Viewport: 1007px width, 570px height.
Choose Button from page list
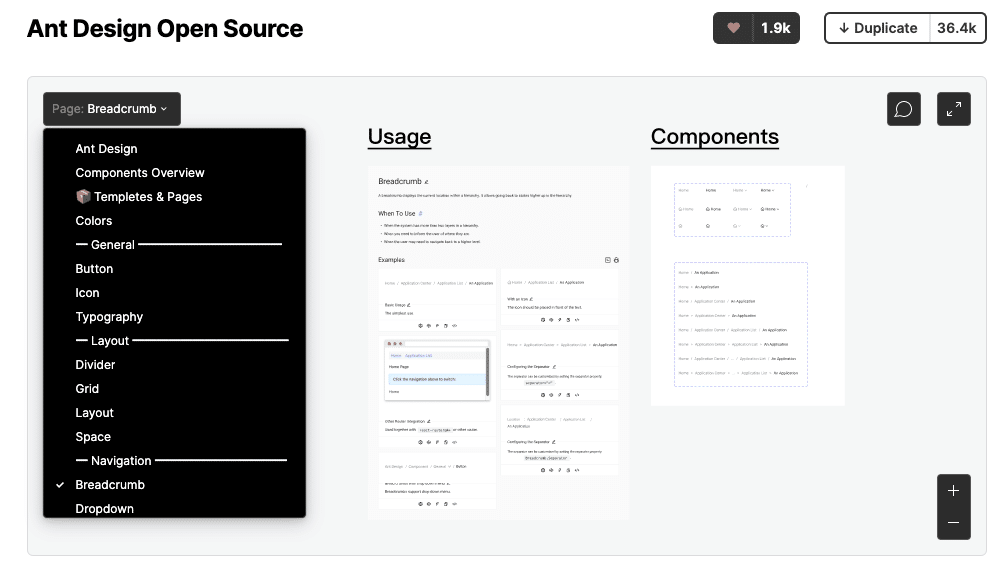click(94, 269)
